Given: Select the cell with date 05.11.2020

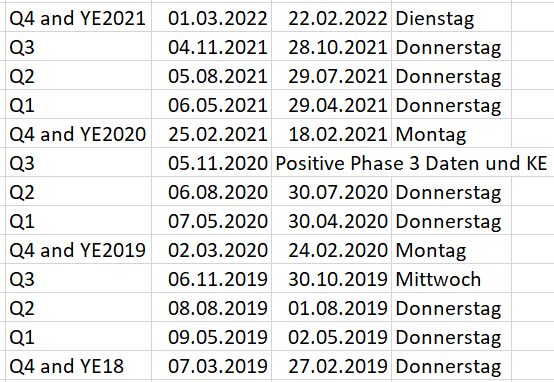Looking at the screenshot, I should click(211, 163).
